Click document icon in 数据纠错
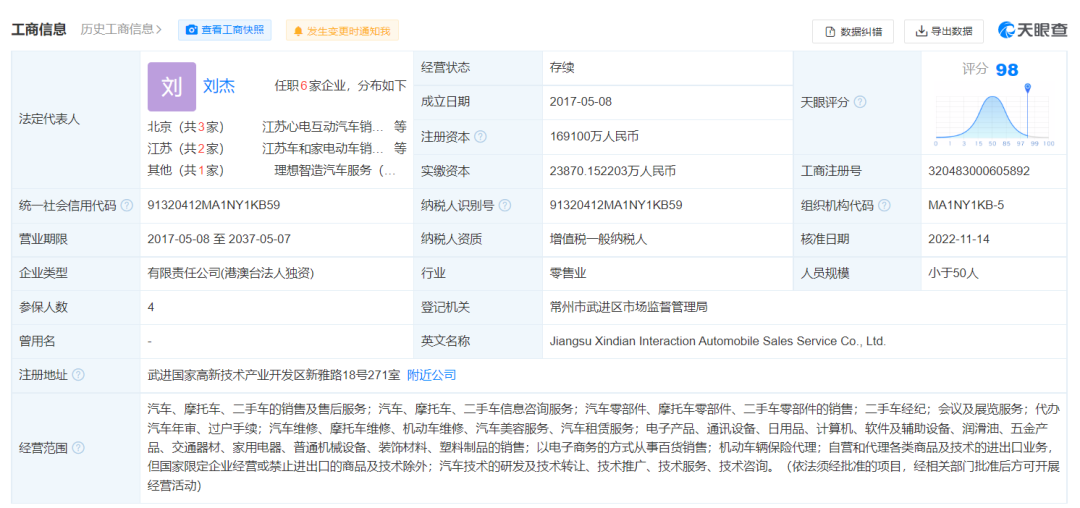Viewport: 1080px width, 508px height. (x=831, y=31)
